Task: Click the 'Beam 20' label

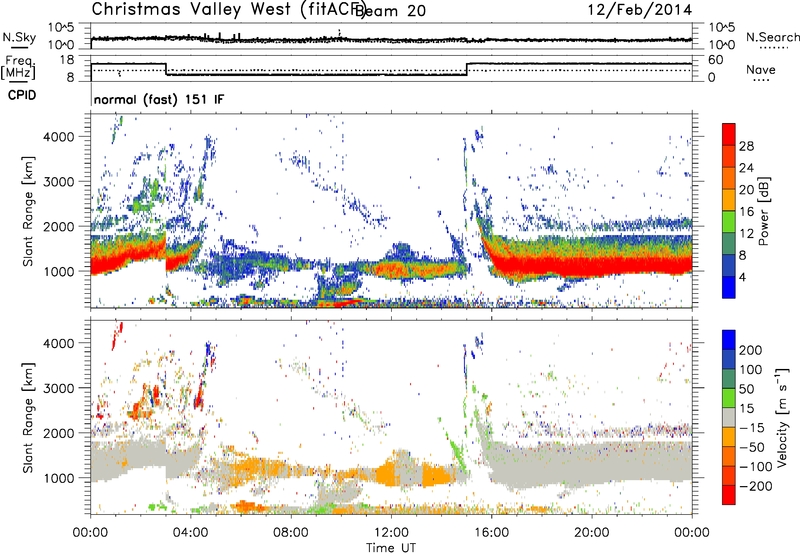Action: pos(390,11)
